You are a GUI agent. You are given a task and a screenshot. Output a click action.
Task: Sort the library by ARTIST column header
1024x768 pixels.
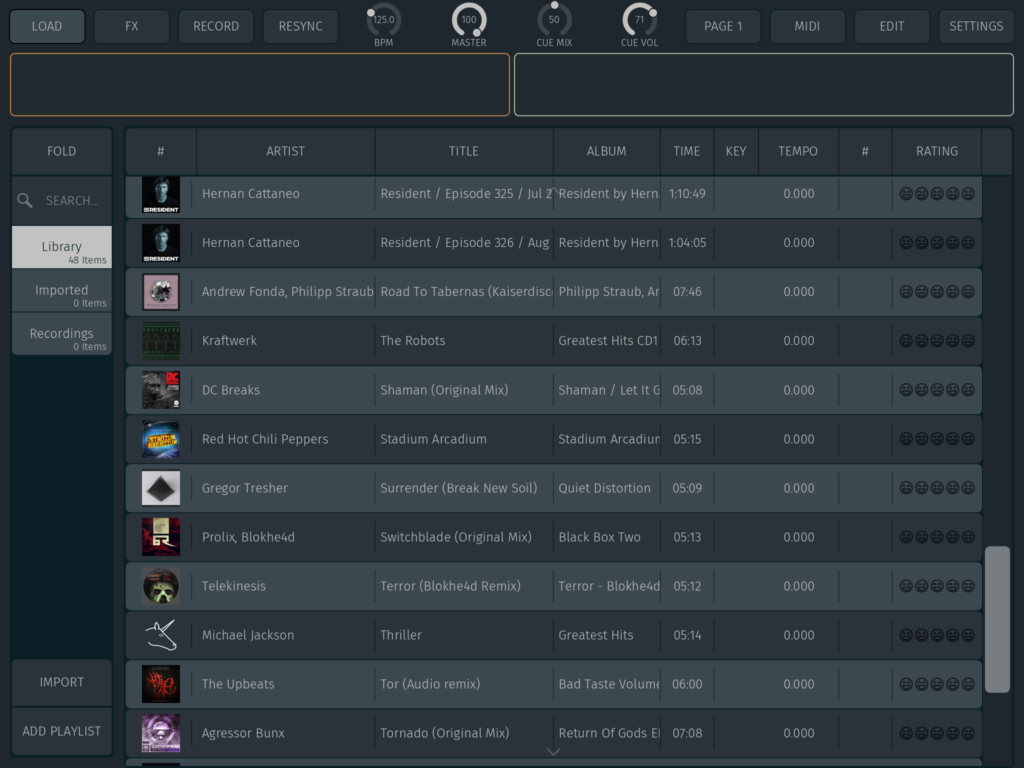[285, 151]
